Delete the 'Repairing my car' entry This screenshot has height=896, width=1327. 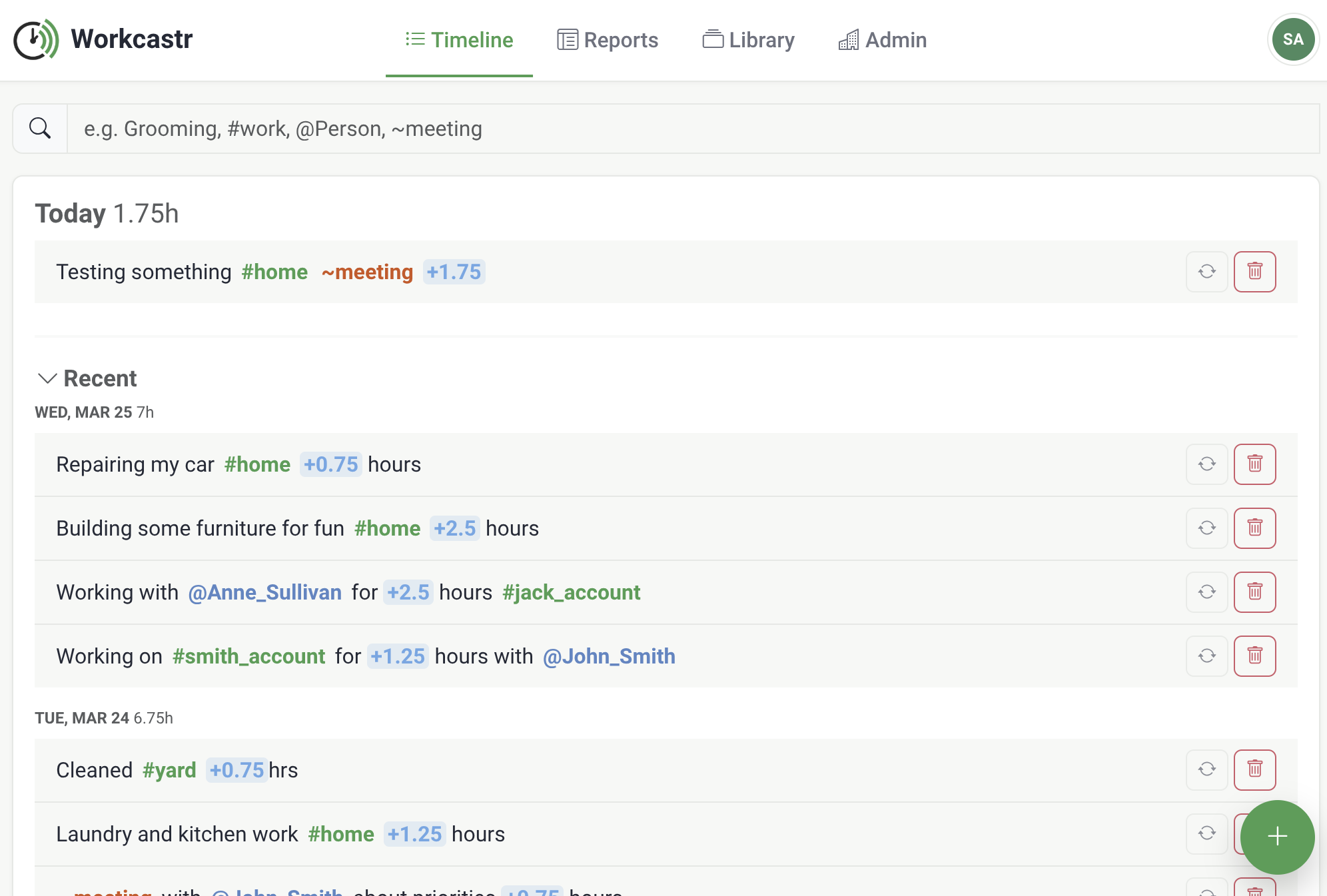[x=1255, y=464]
